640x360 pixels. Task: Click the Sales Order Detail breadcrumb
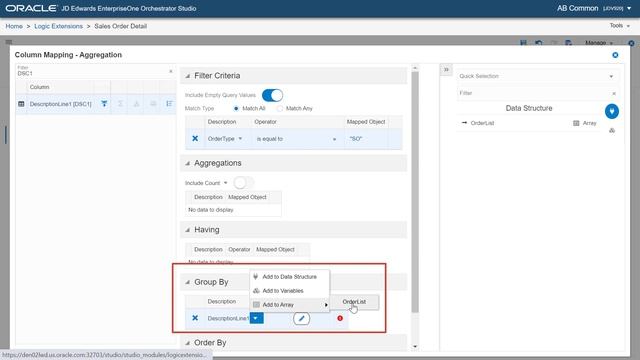point(120,26)
